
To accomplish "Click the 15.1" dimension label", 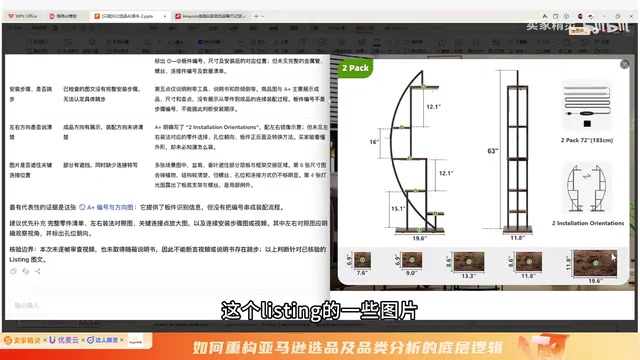I will (398, 209).
